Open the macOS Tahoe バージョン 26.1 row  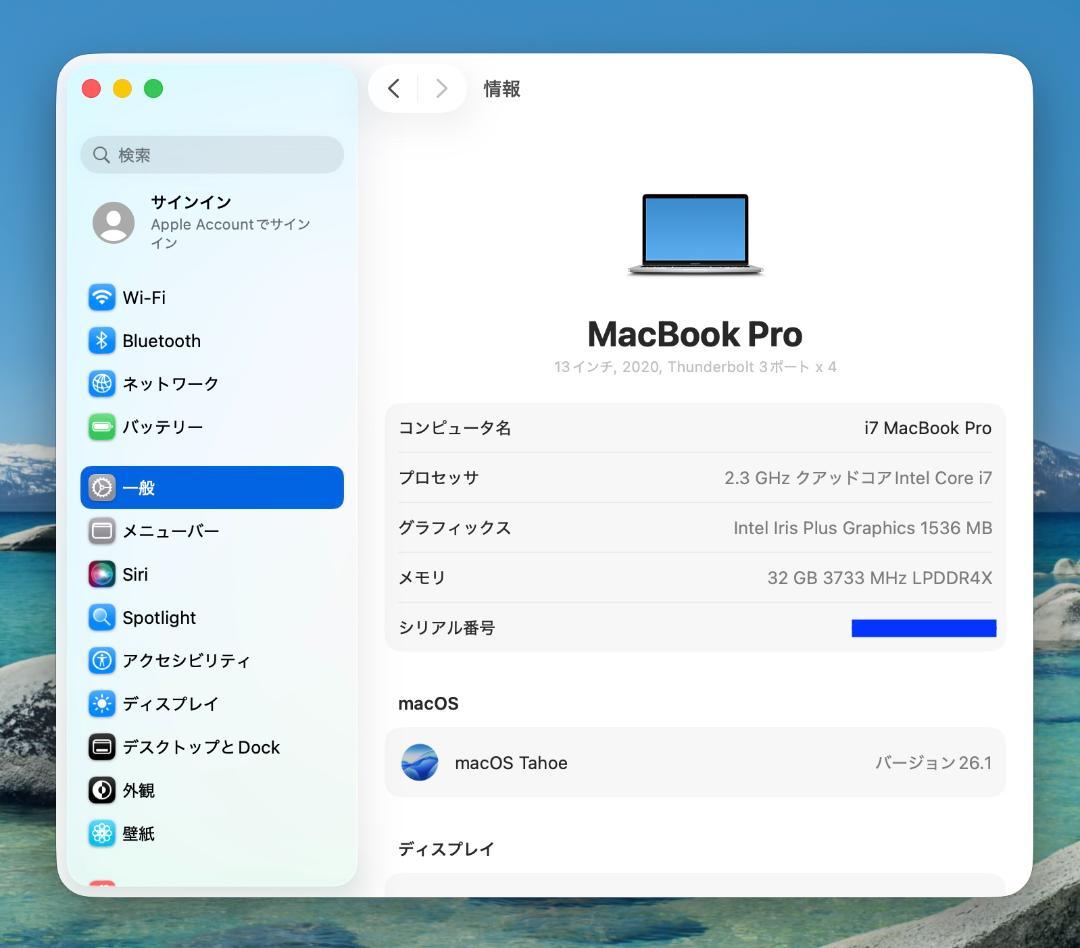coord(695,761)
